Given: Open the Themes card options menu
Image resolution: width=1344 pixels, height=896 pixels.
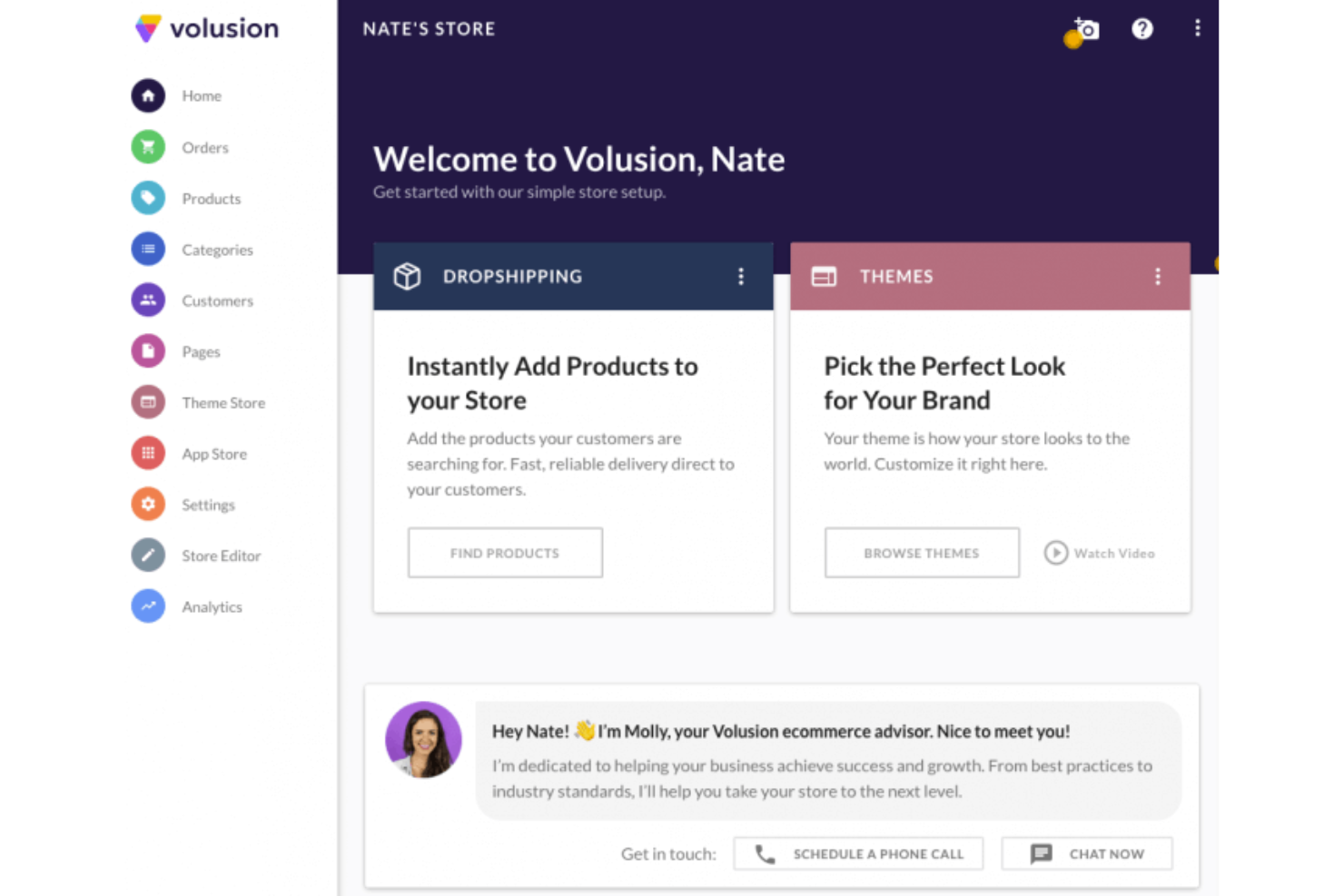Looking at the screenshot, I should tap(1158, 276).
